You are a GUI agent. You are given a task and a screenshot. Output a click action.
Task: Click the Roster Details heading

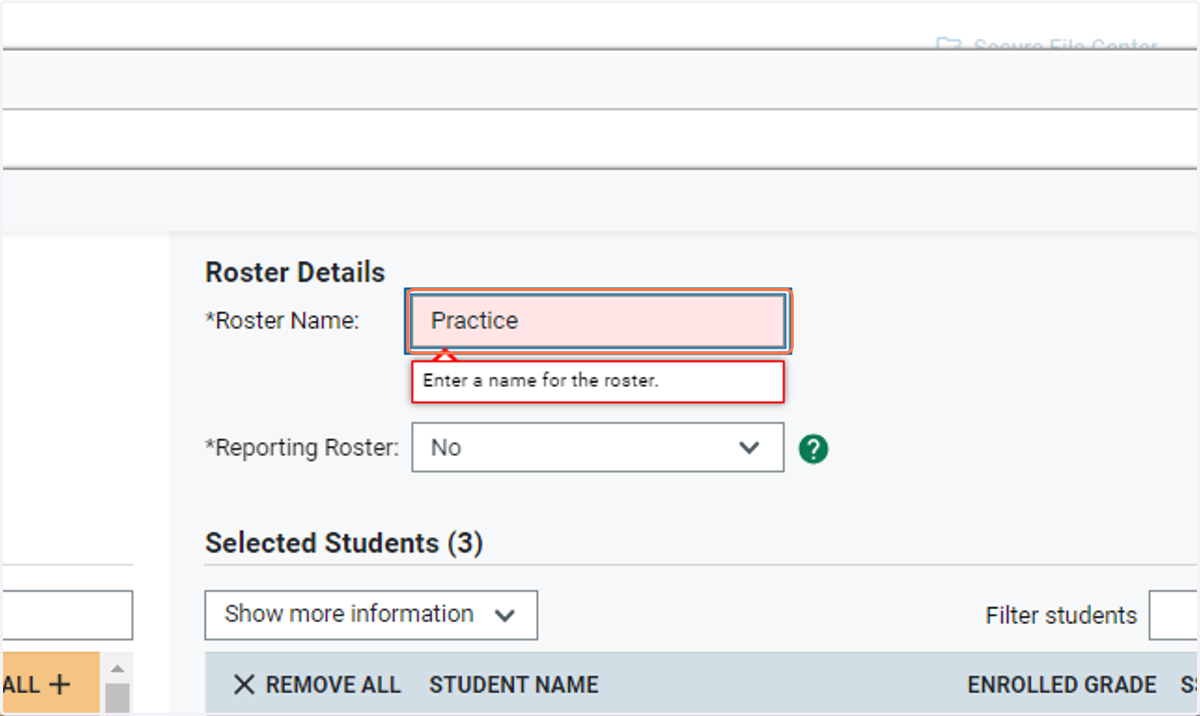(x=295, y=272)
